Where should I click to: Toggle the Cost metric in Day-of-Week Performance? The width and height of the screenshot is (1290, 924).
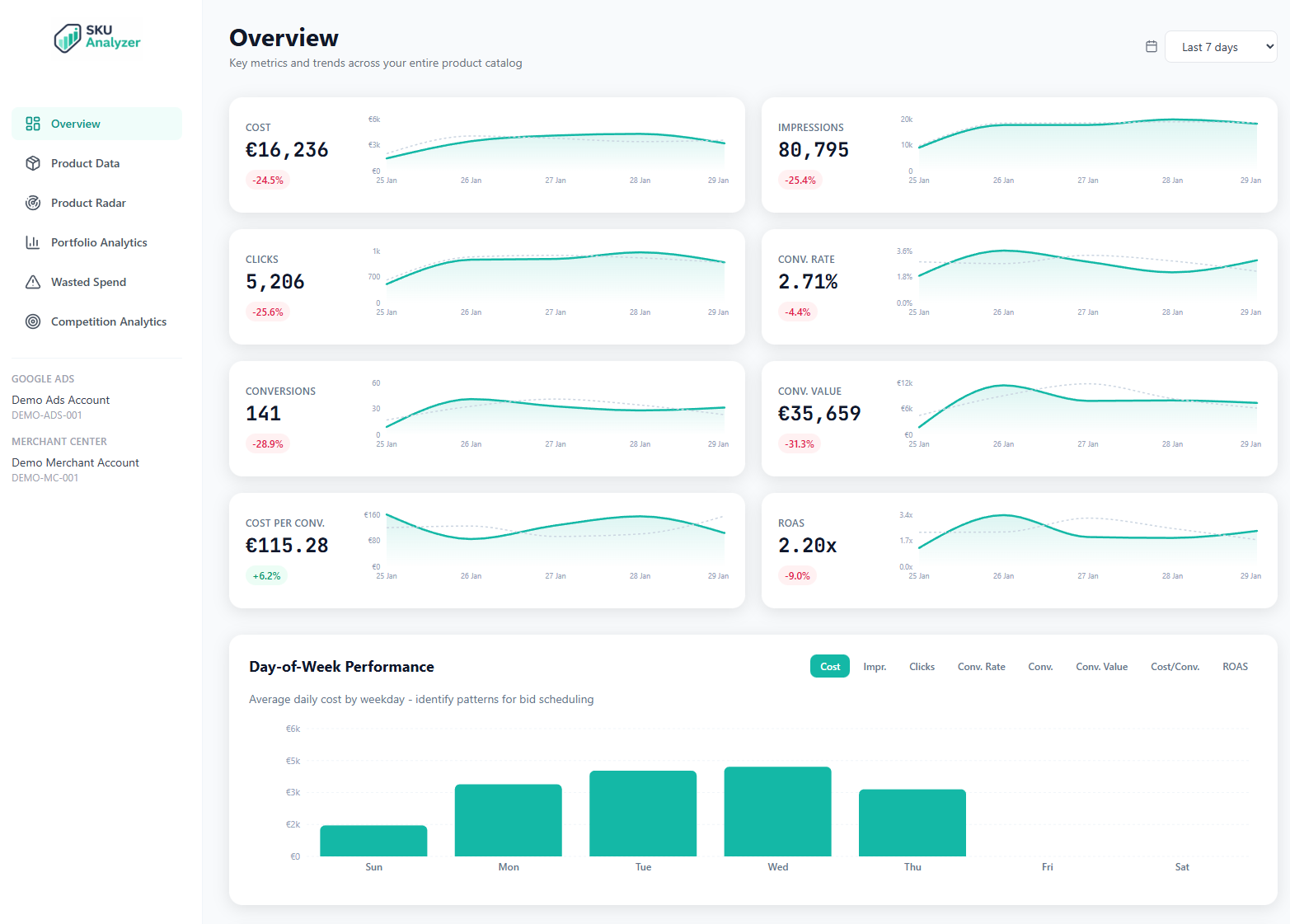(x=829, y=666)
